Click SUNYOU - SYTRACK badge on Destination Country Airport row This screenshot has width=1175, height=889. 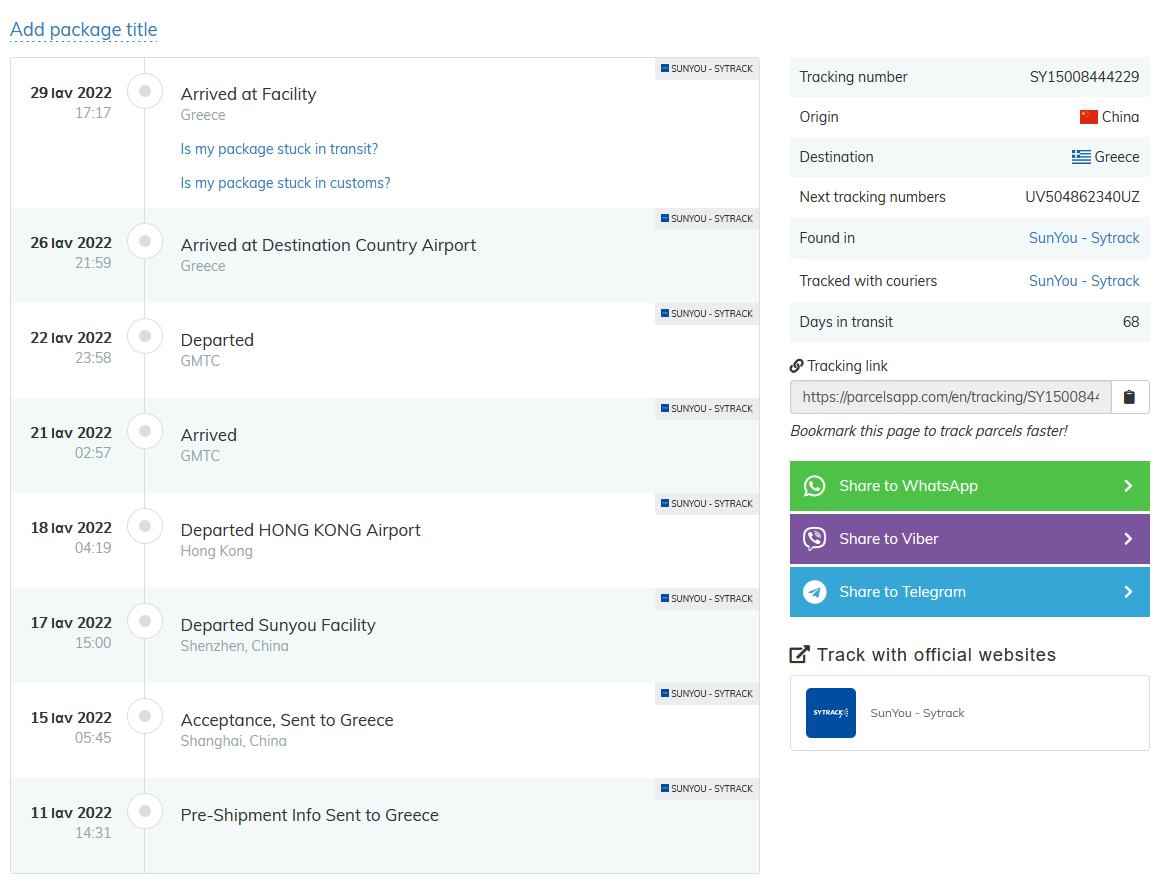(x=707, y=219)
